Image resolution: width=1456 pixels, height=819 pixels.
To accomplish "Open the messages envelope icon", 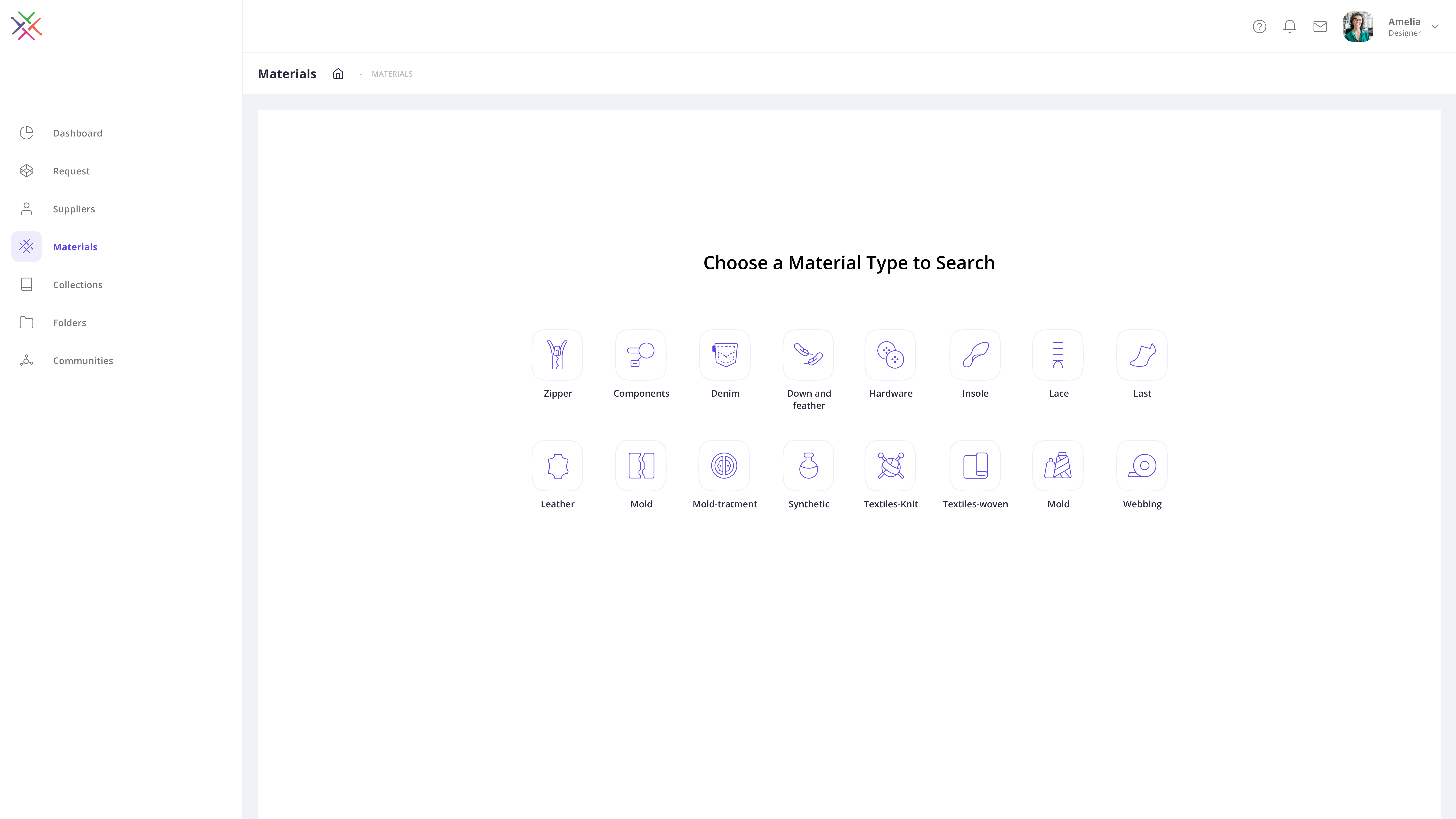I will pyautogui.click(x=1320, y=27).
